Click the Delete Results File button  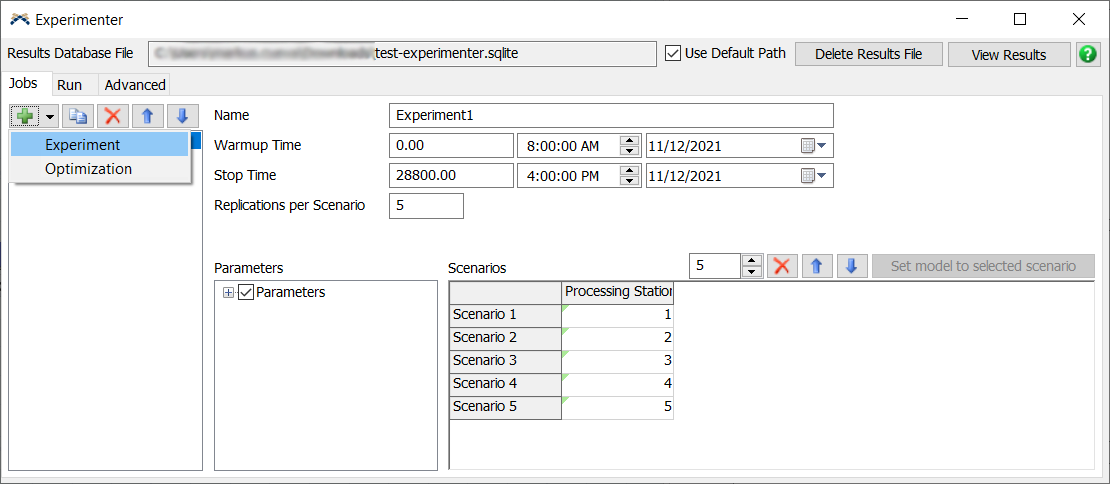tap(868, 54)
